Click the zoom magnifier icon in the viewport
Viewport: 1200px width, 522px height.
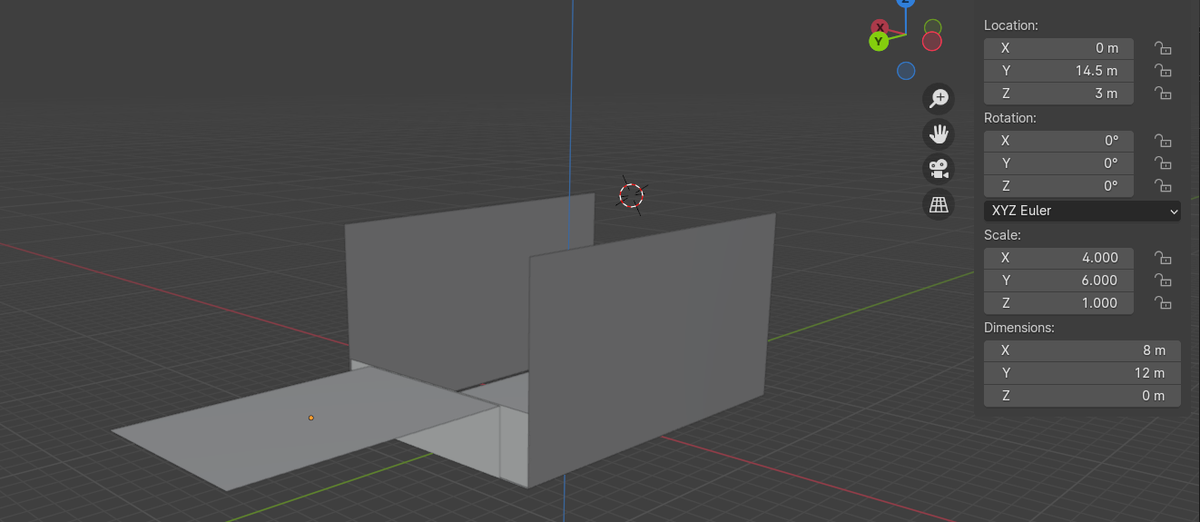(938, 98)
